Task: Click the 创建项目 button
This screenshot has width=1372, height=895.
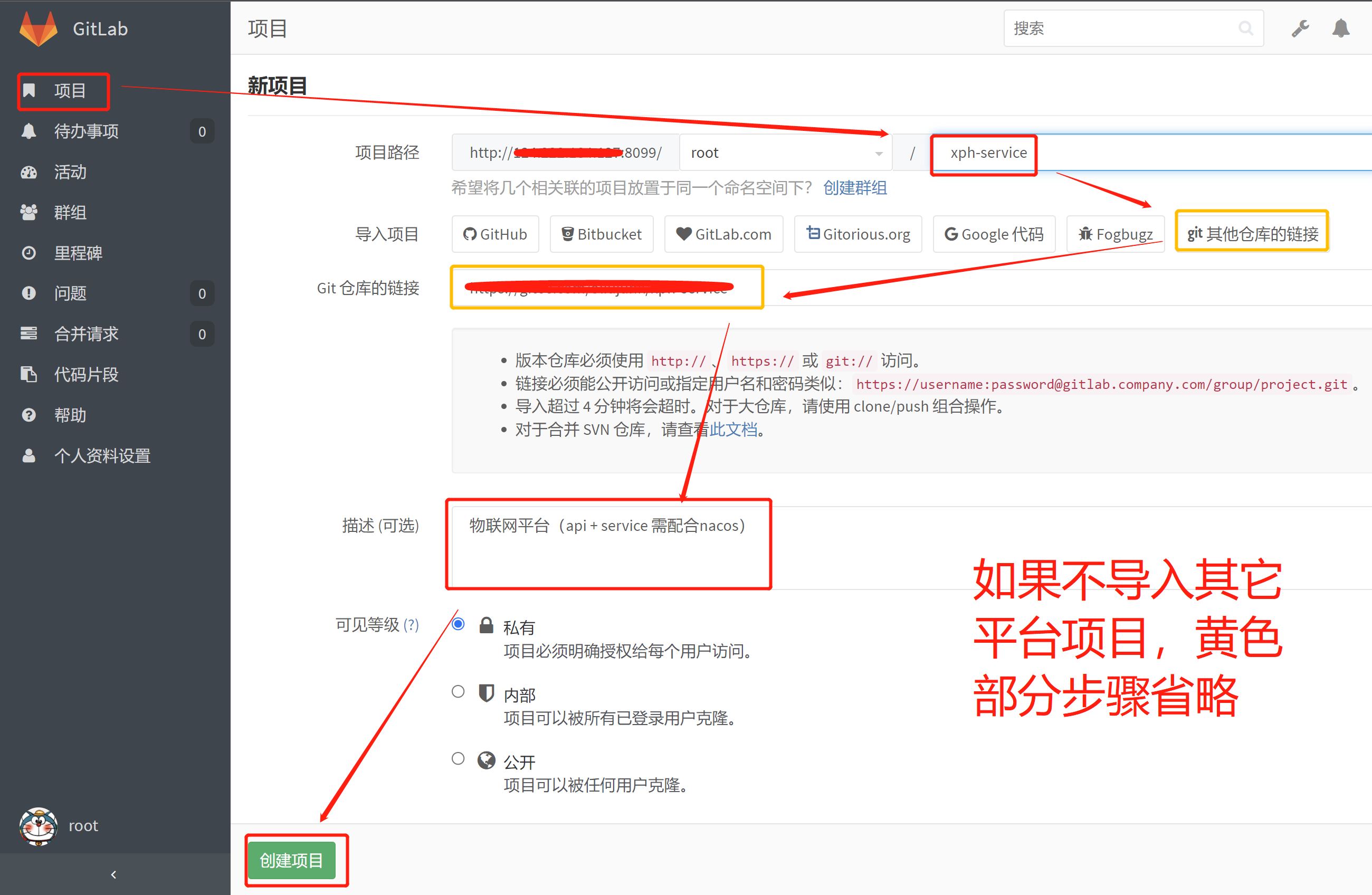Action: pos(292,860)
